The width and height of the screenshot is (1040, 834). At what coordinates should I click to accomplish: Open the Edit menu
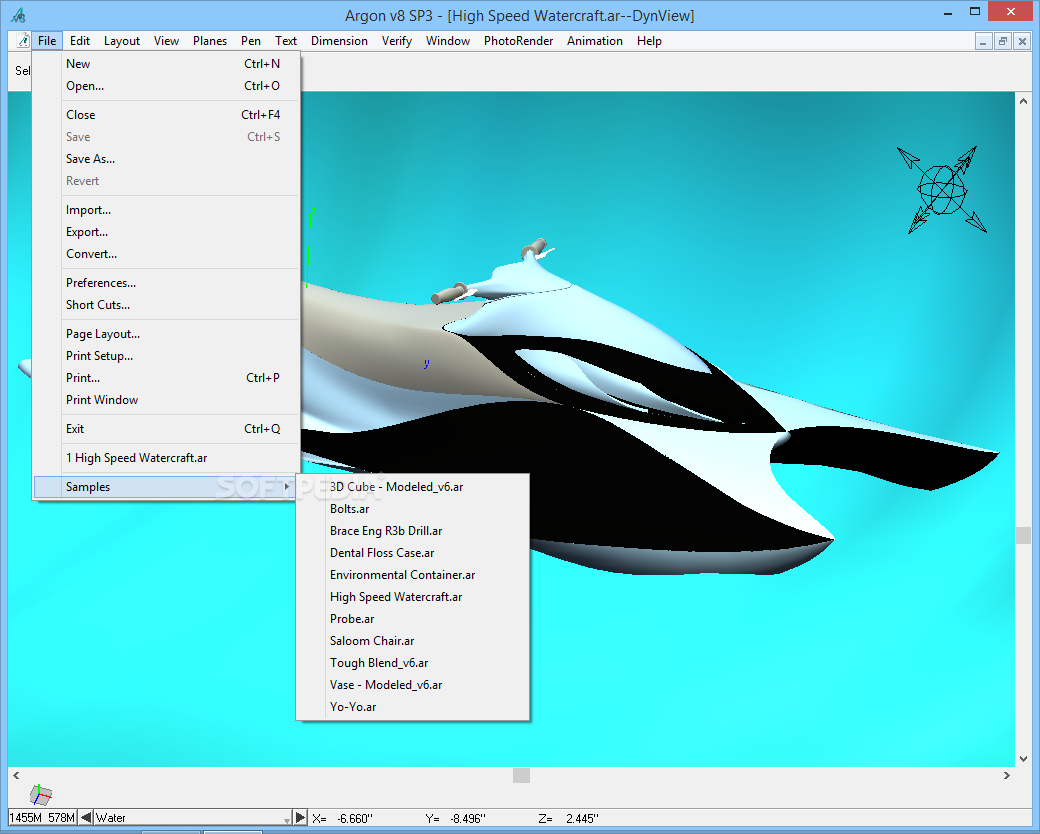coord(80,40)
